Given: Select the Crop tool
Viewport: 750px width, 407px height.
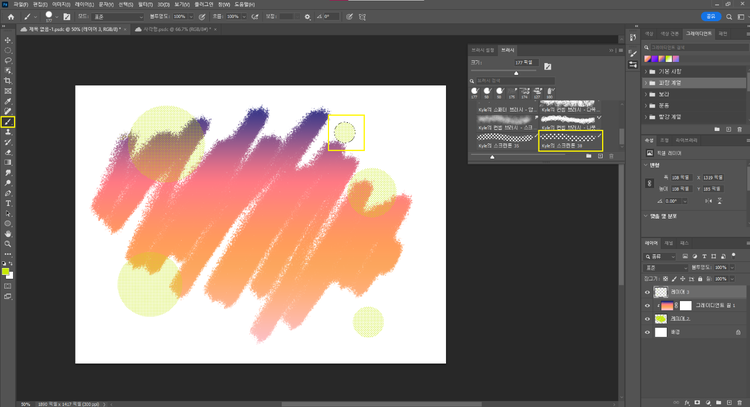Looking at the screenshot, I should pyautogui.click(x=8, y=80).
